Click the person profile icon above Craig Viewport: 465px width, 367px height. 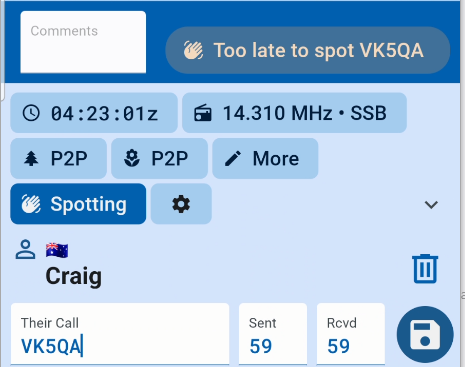(x=25, y=249)
